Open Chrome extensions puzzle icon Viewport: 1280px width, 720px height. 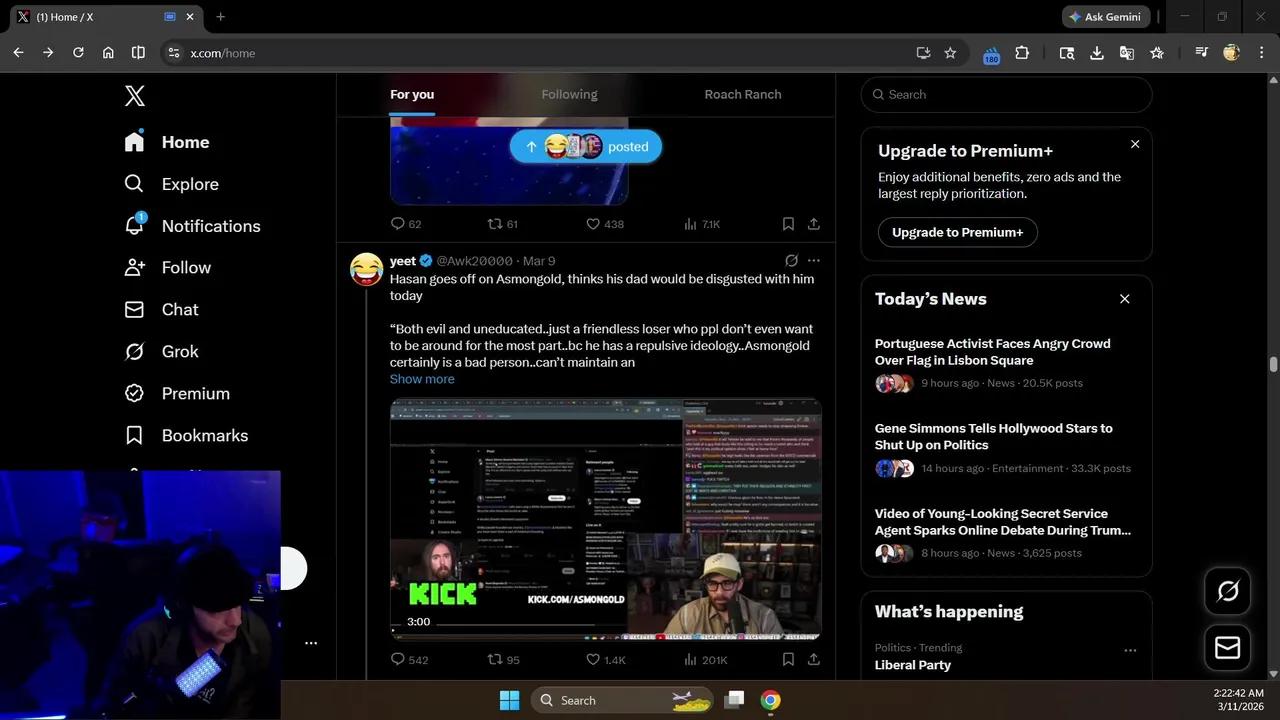[x=1022, y=53]
